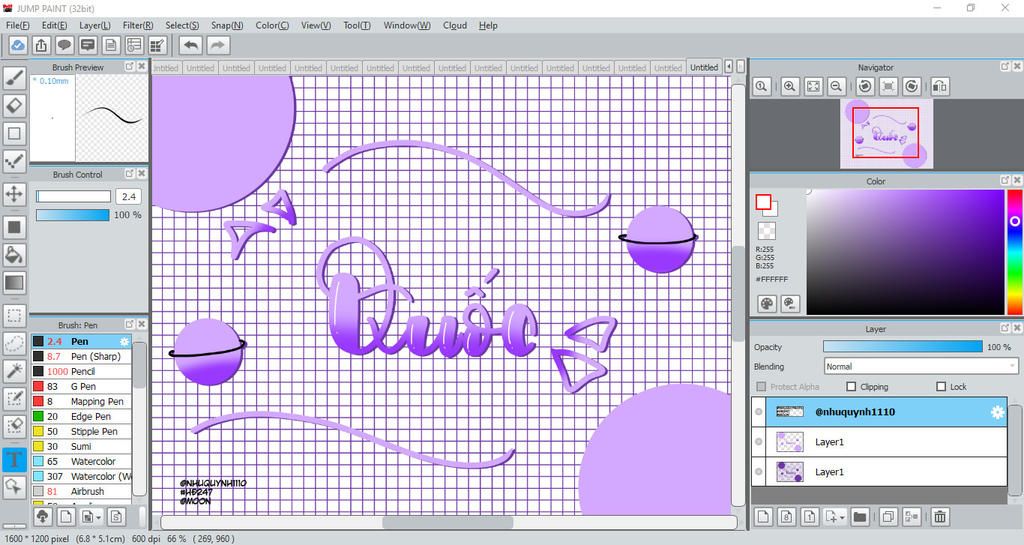Click tab scroll left arrow
This screenshot has height=545, width=1024.
pyautogui.click(x=729, y=67)
